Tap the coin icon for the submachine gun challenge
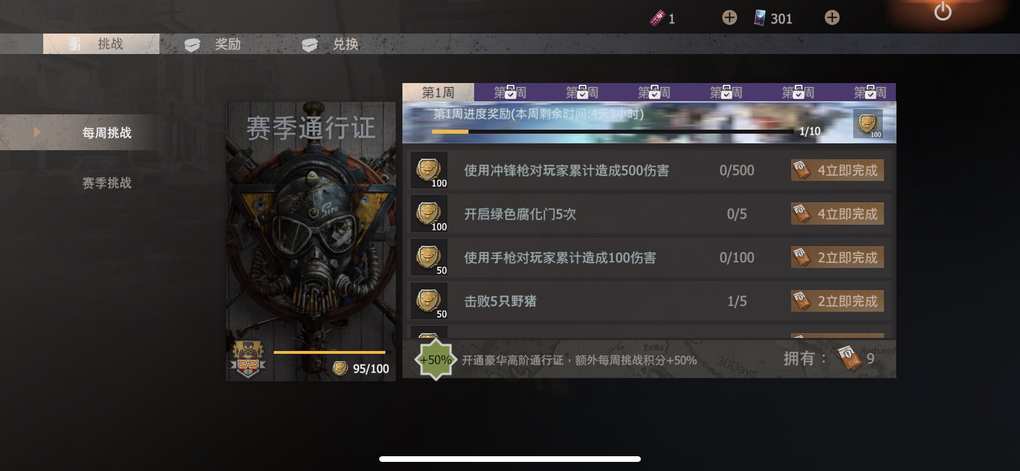The image size is (1020, 471). (x=429, y=170)
